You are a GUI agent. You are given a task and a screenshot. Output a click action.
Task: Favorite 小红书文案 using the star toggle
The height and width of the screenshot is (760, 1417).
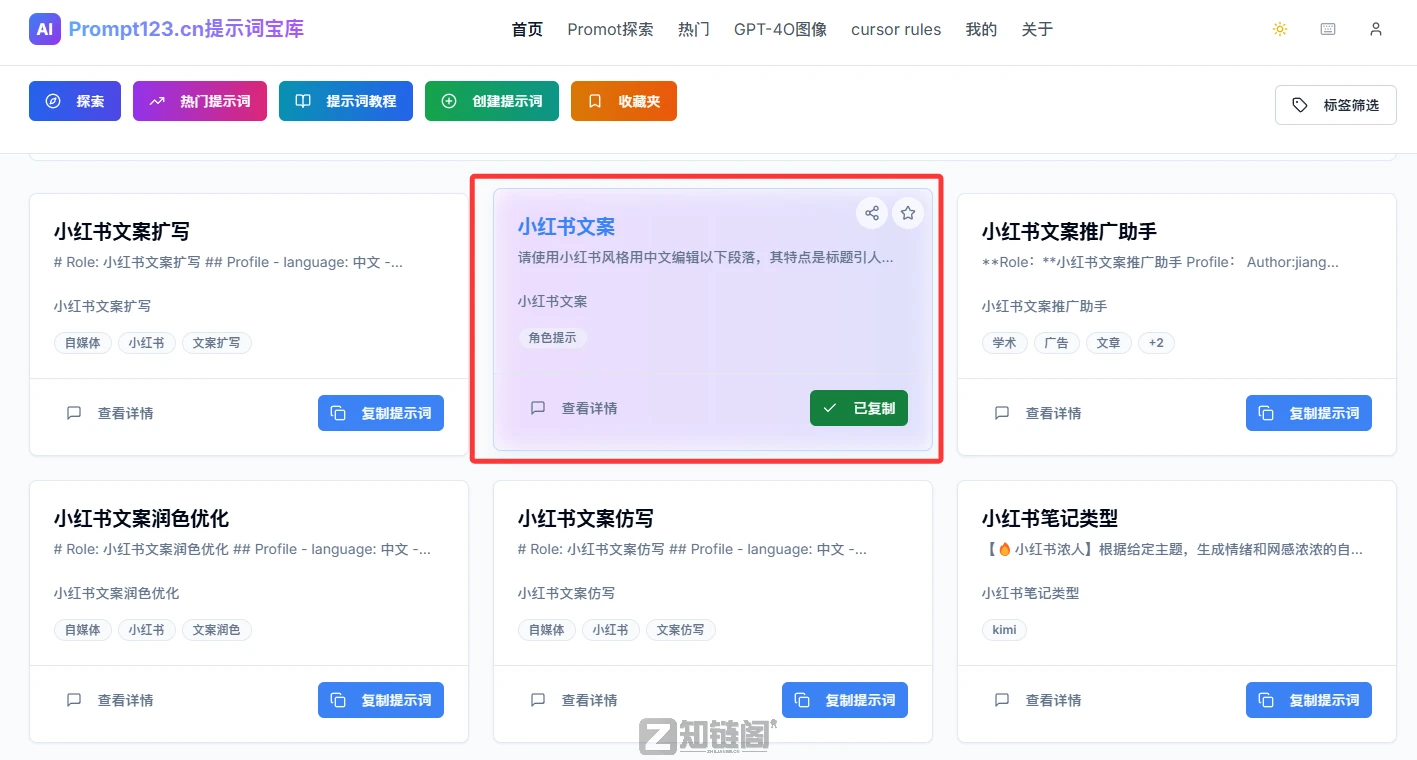pyautogui.click(x=907, y=213)
